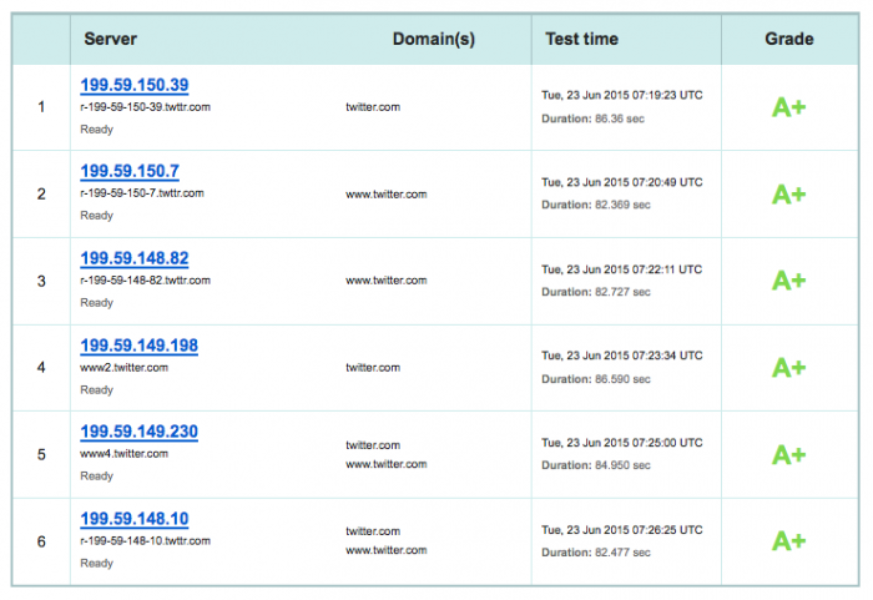873x600 pixels.
Task: Click the Ready status under 199.59.150.39
Action: pos(97,130)
